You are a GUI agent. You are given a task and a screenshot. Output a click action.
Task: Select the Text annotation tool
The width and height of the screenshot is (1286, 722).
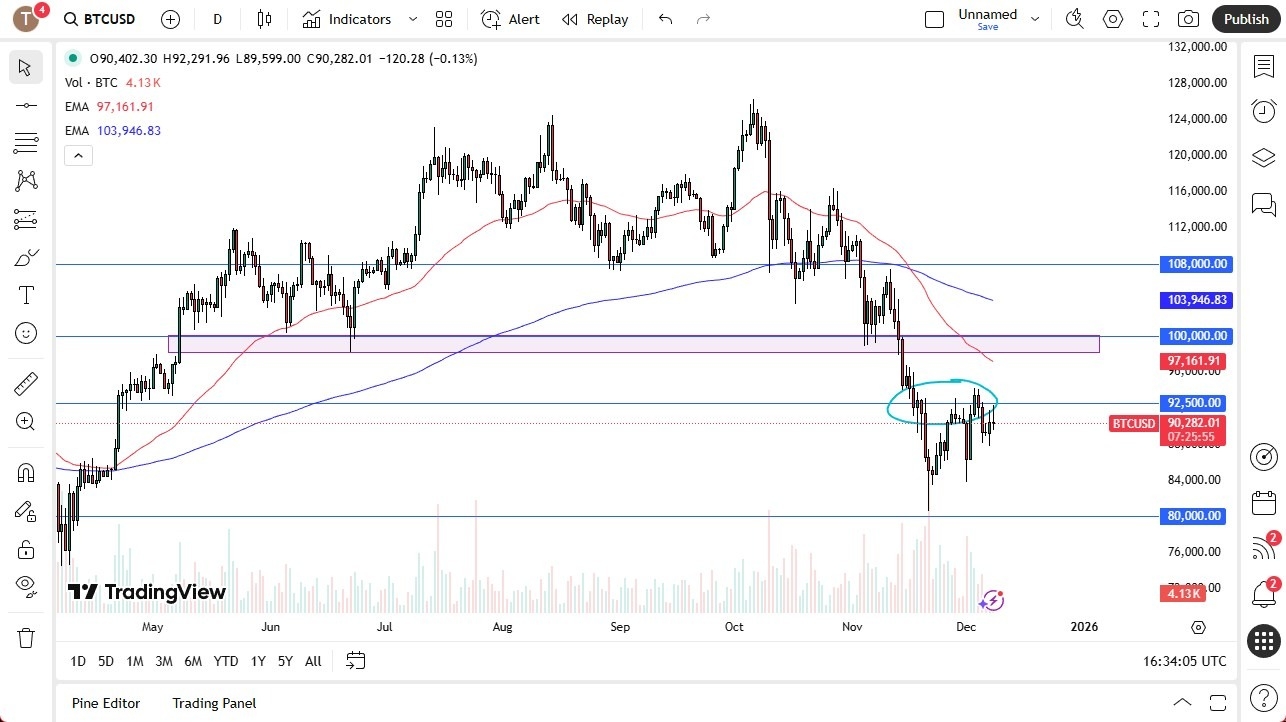[26, 295]
